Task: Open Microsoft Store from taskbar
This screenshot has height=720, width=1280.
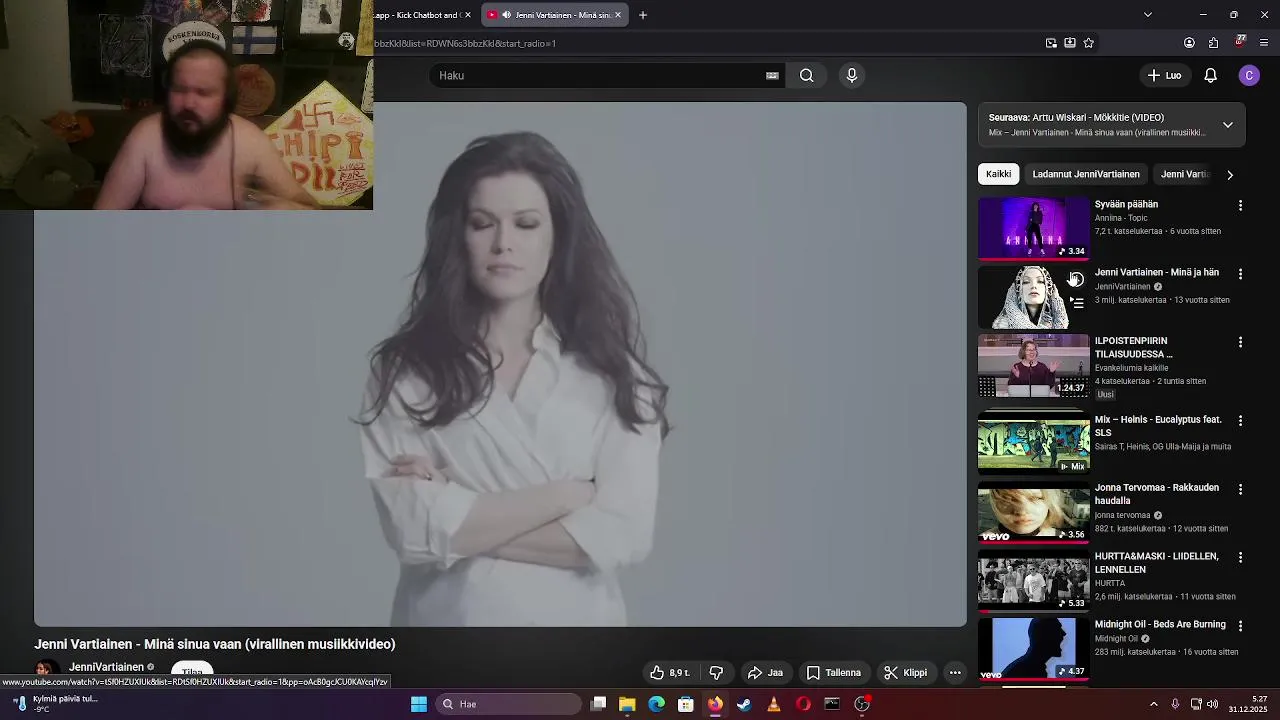Action: (686, 704)
